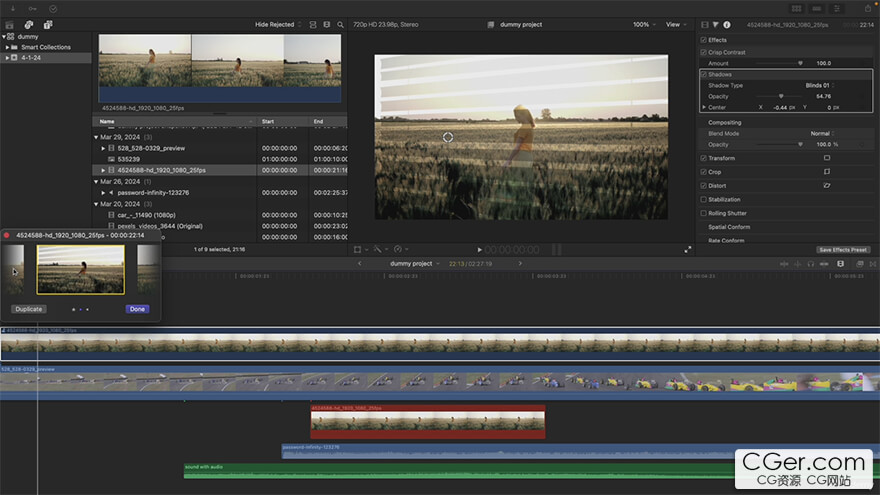Enable Crop onscreen controls icon
This screenshot has height=495, width=880.
827,172
